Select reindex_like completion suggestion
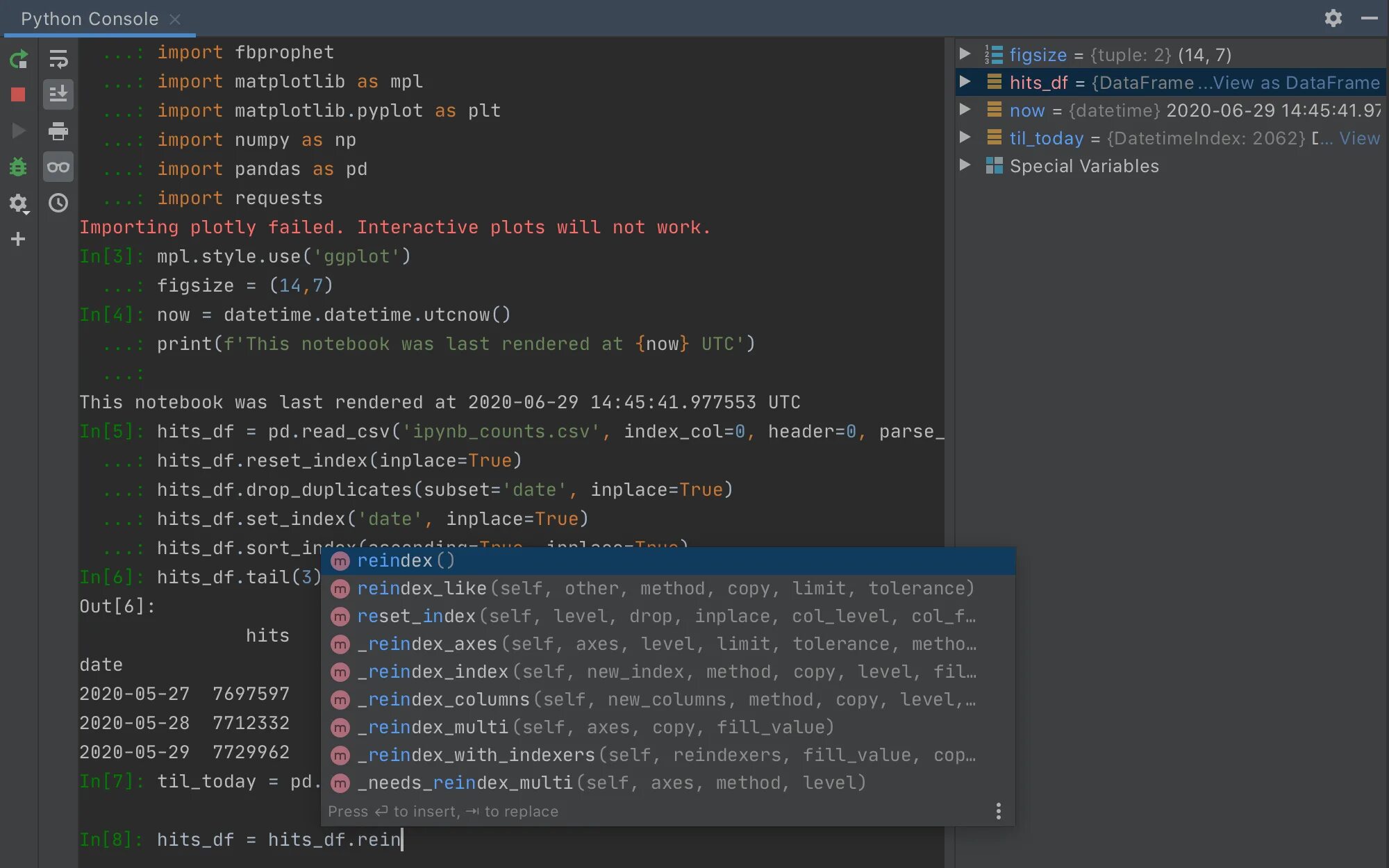1389x868 pixels. click(x=422, y=588)
